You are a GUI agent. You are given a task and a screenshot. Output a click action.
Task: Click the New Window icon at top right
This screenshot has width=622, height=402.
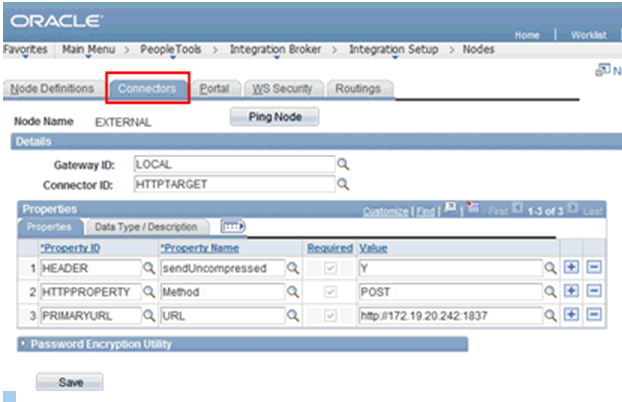[603, 70]
